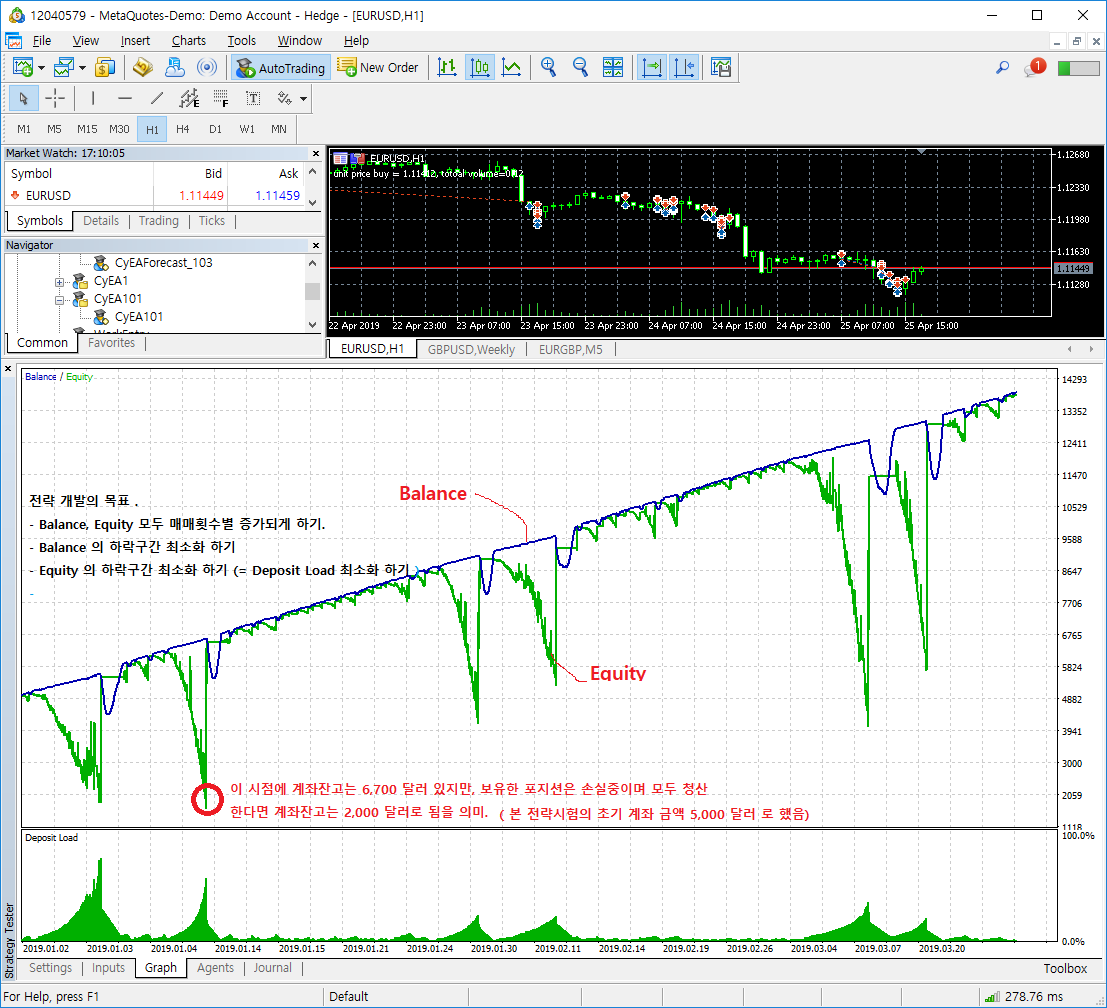Select the M15 timeframe
Viewport: 1107px width, 1008px height.
(87, 129)
